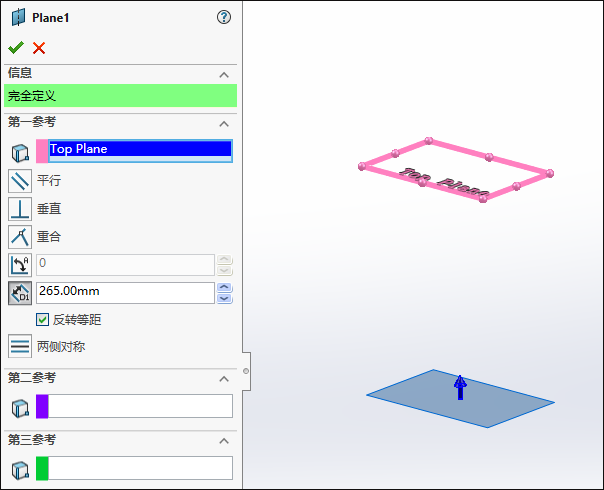Screen dimensions: 604x490
Task: Click the Plane1 title text
Action: [x=50, y=18]
